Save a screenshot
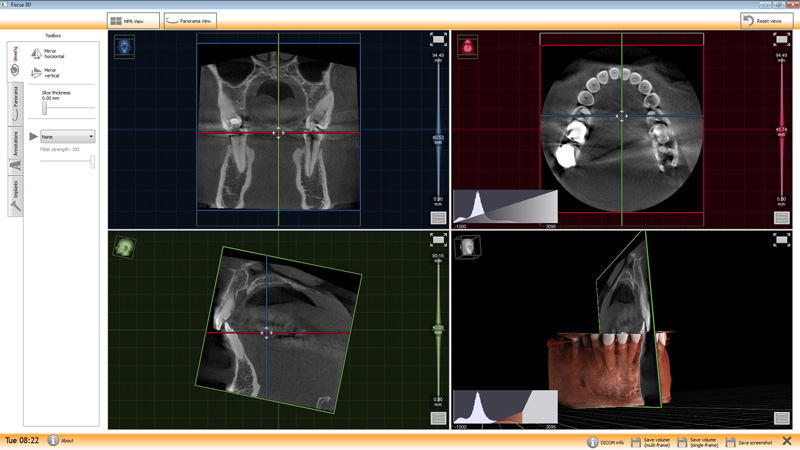The image size is (800, 450). (x=730, y=440)
